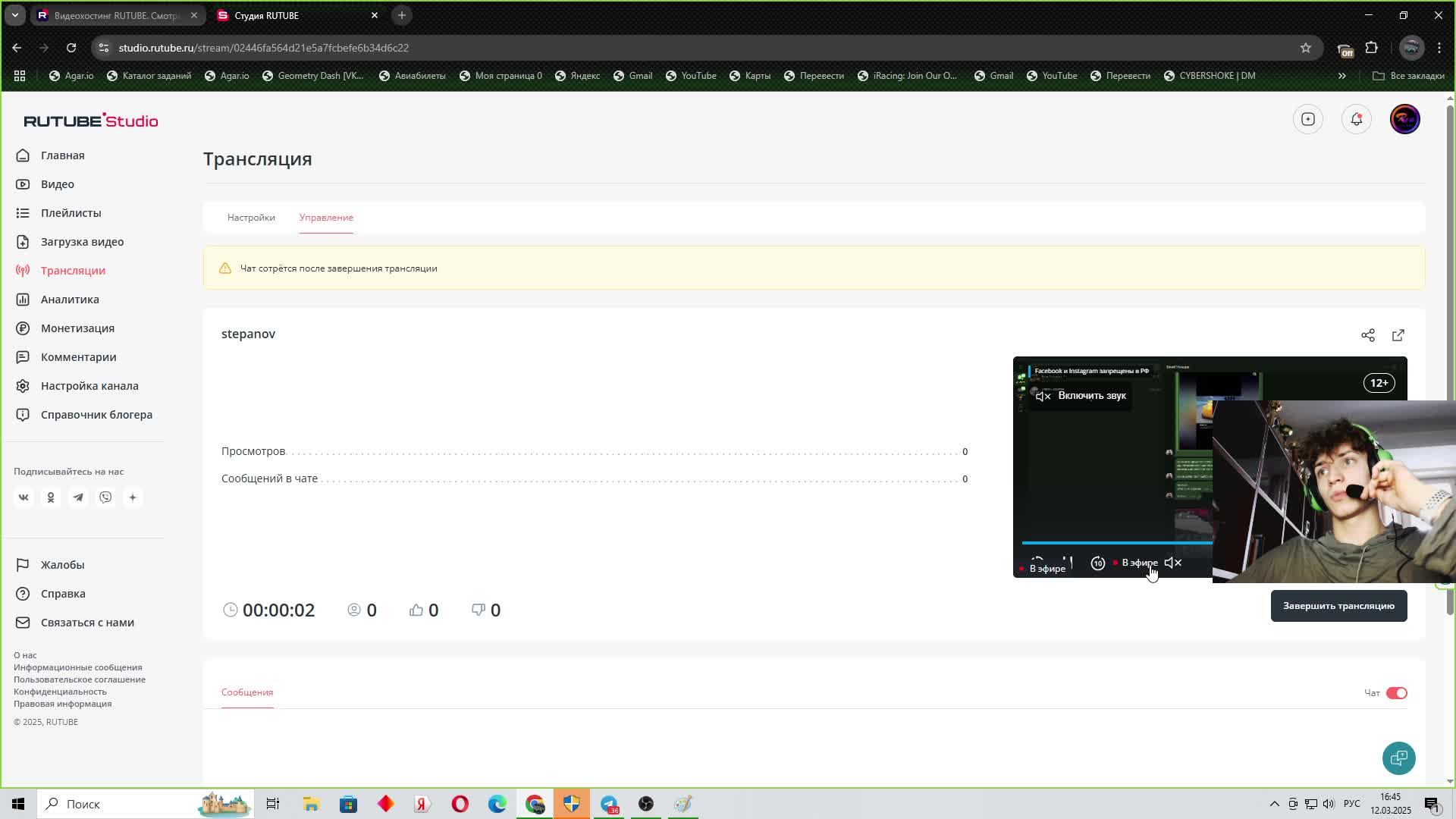Select the Управление tab
Image resolution: width=1456 pixels, height=819 pixels.
[327, 217]
